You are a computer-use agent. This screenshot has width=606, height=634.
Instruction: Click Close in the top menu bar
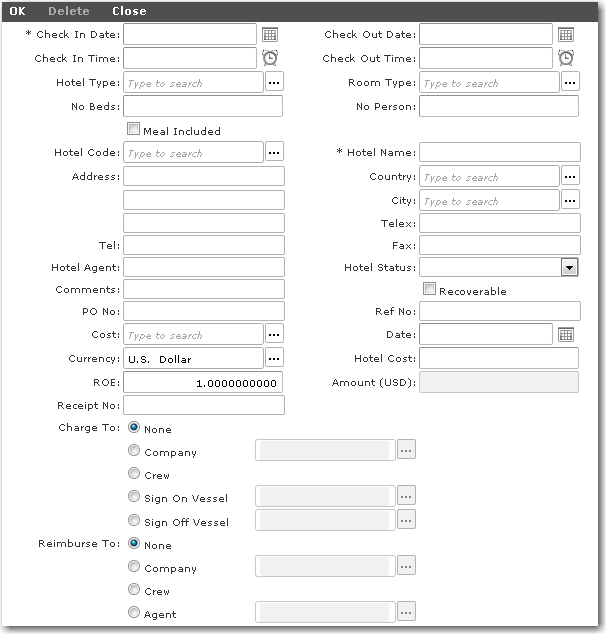[129, 11]
